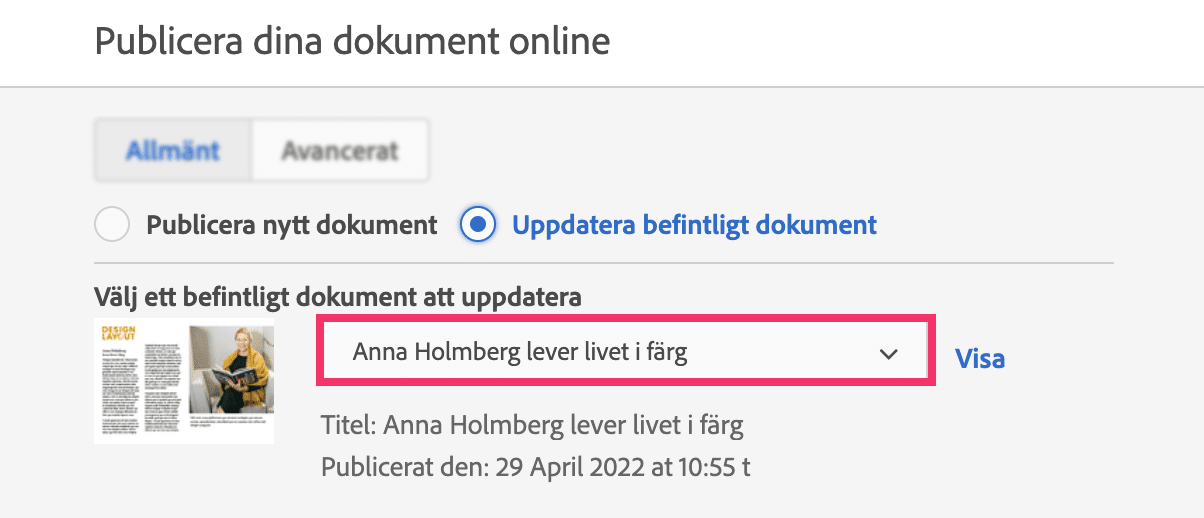Click the woman's photo in the preview
The image size is (1204, 518).
[231, 369]
